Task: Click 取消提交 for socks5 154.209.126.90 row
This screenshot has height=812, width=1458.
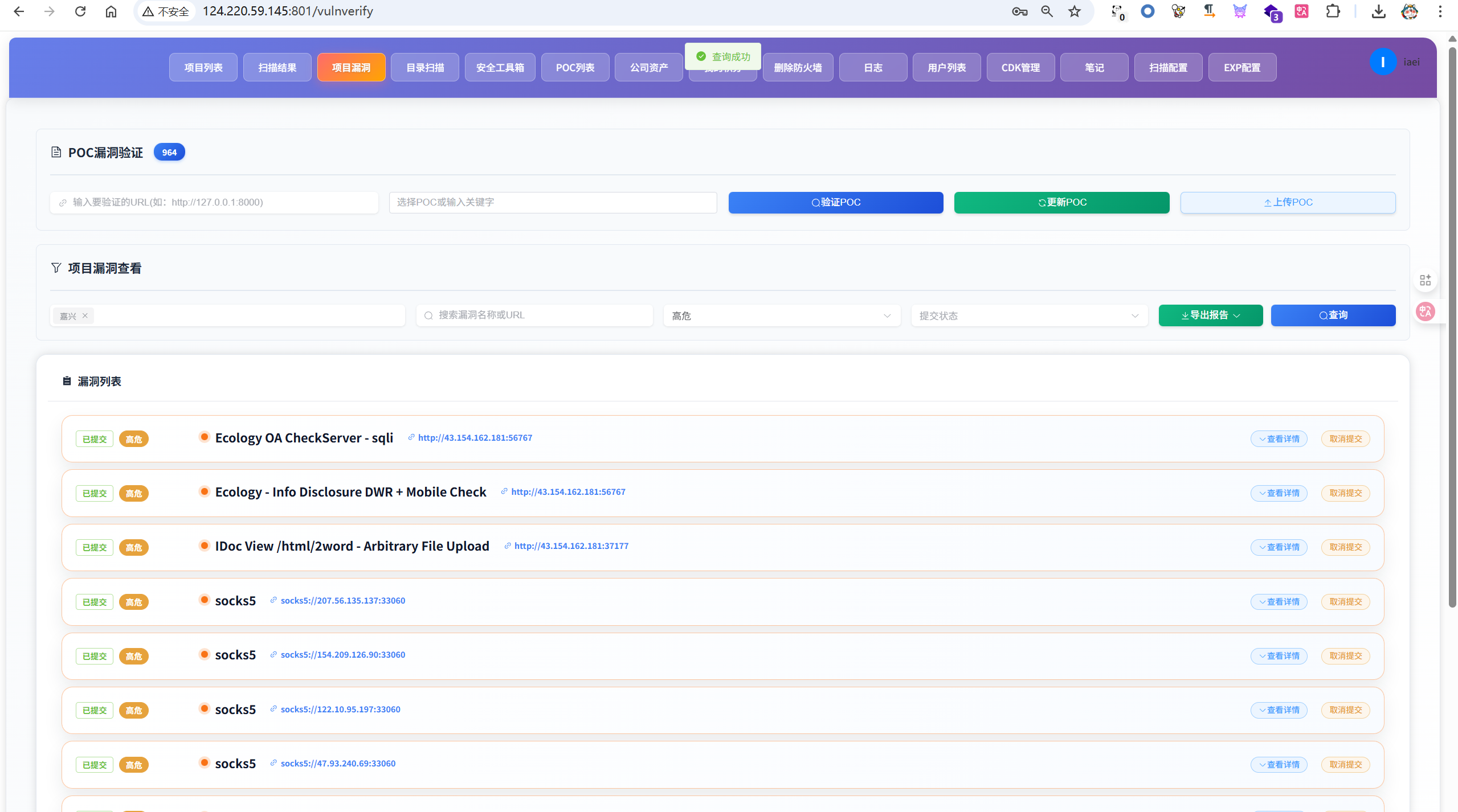Action: (1346, 656)
